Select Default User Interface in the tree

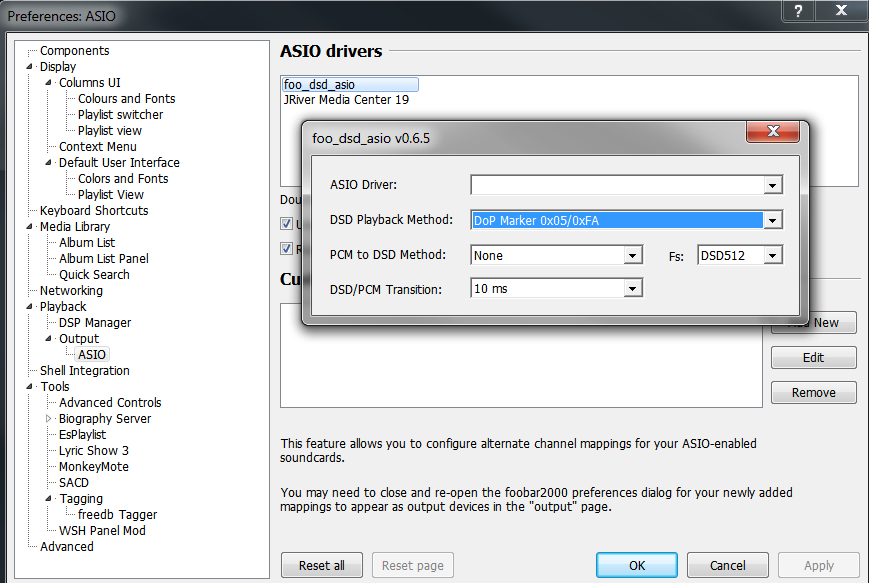click(119, 162)
